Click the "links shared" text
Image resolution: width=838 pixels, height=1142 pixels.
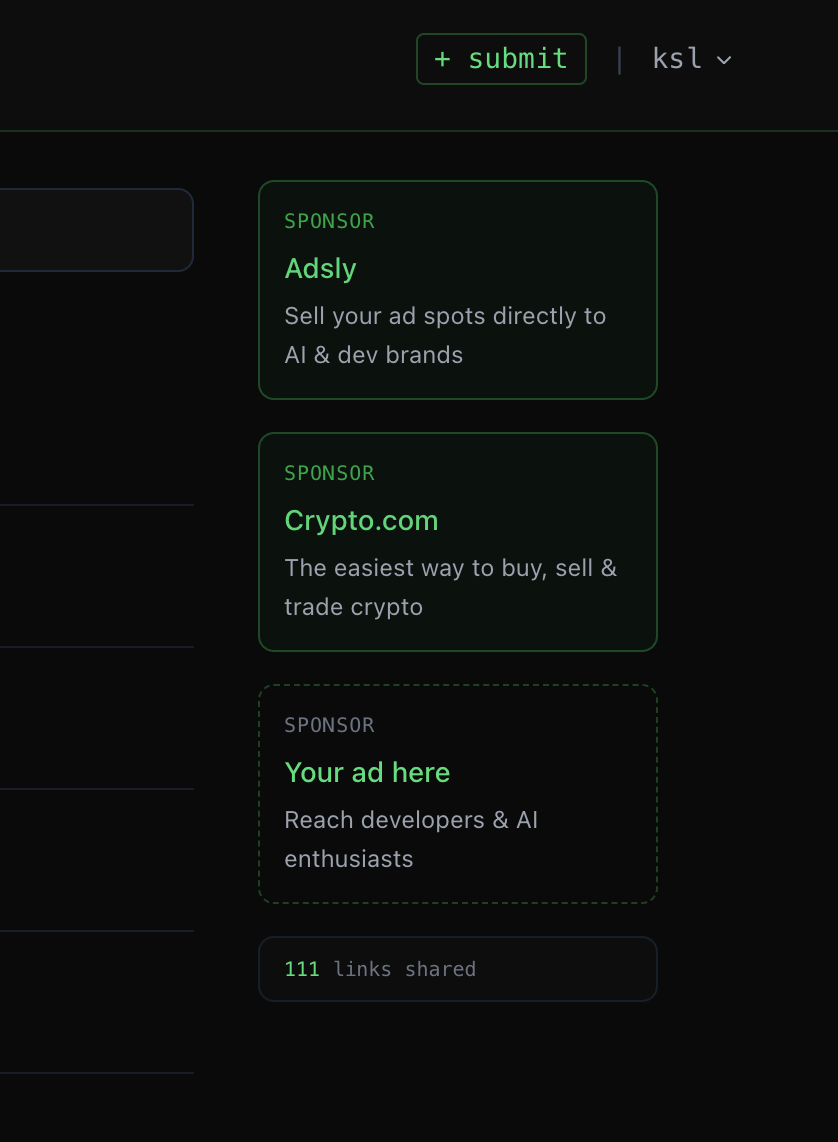(x=405, y=969)
